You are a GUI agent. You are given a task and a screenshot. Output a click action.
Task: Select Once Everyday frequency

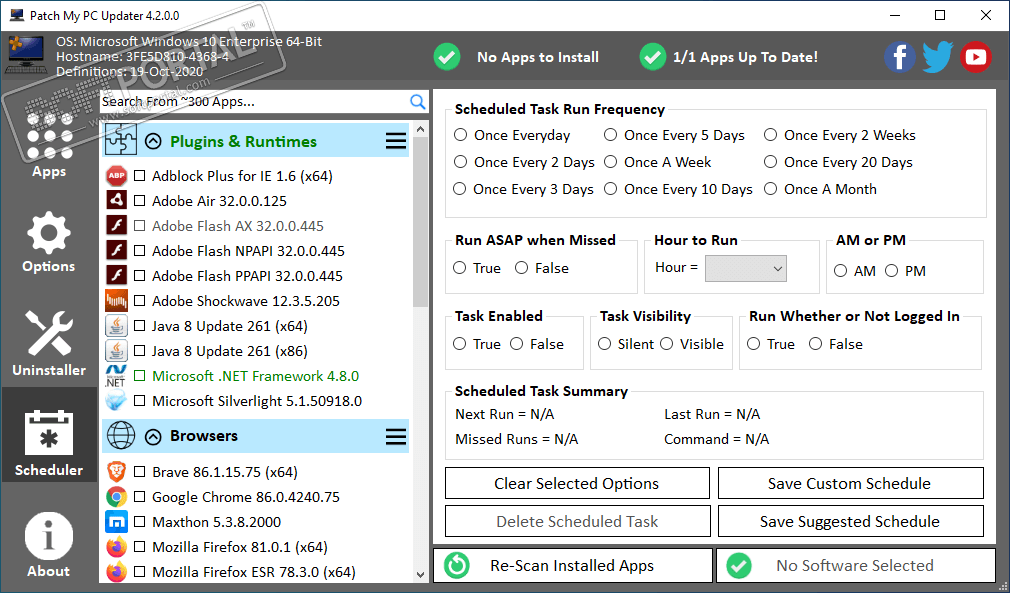coord(460,135)
